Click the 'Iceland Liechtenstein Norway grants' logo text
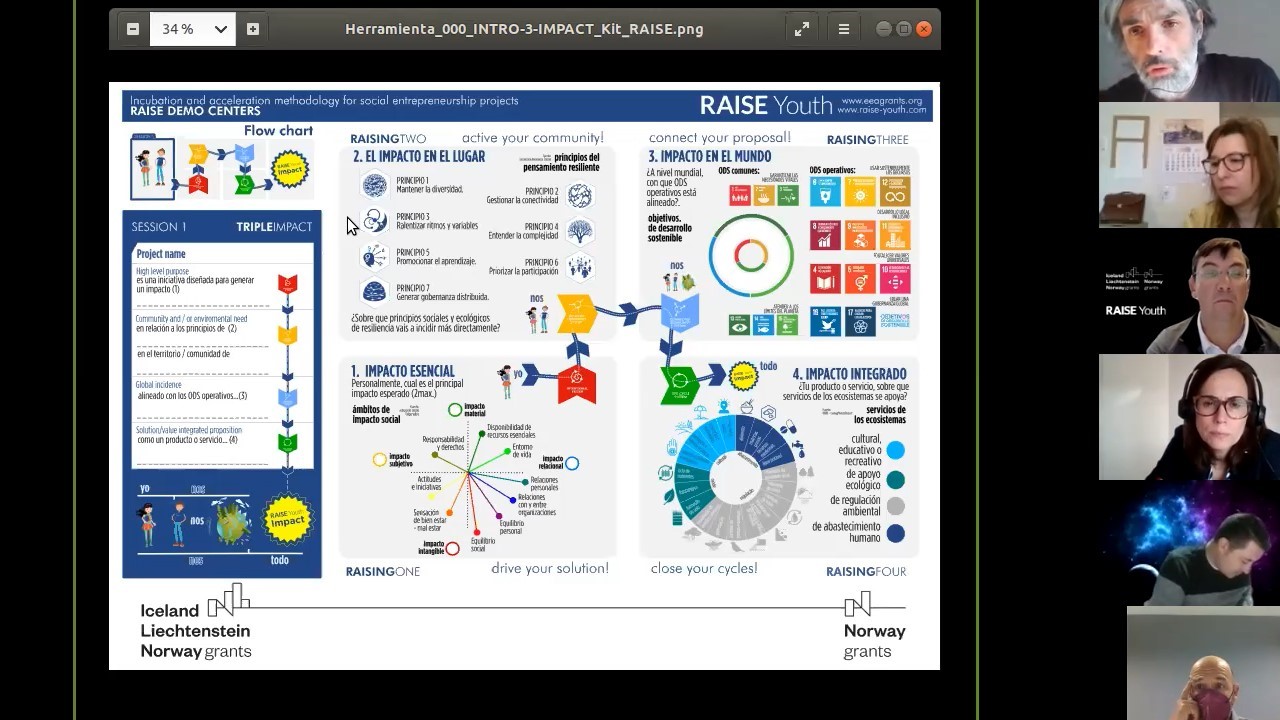Viewport: 1280px width, 720px height. coord(196,631)
